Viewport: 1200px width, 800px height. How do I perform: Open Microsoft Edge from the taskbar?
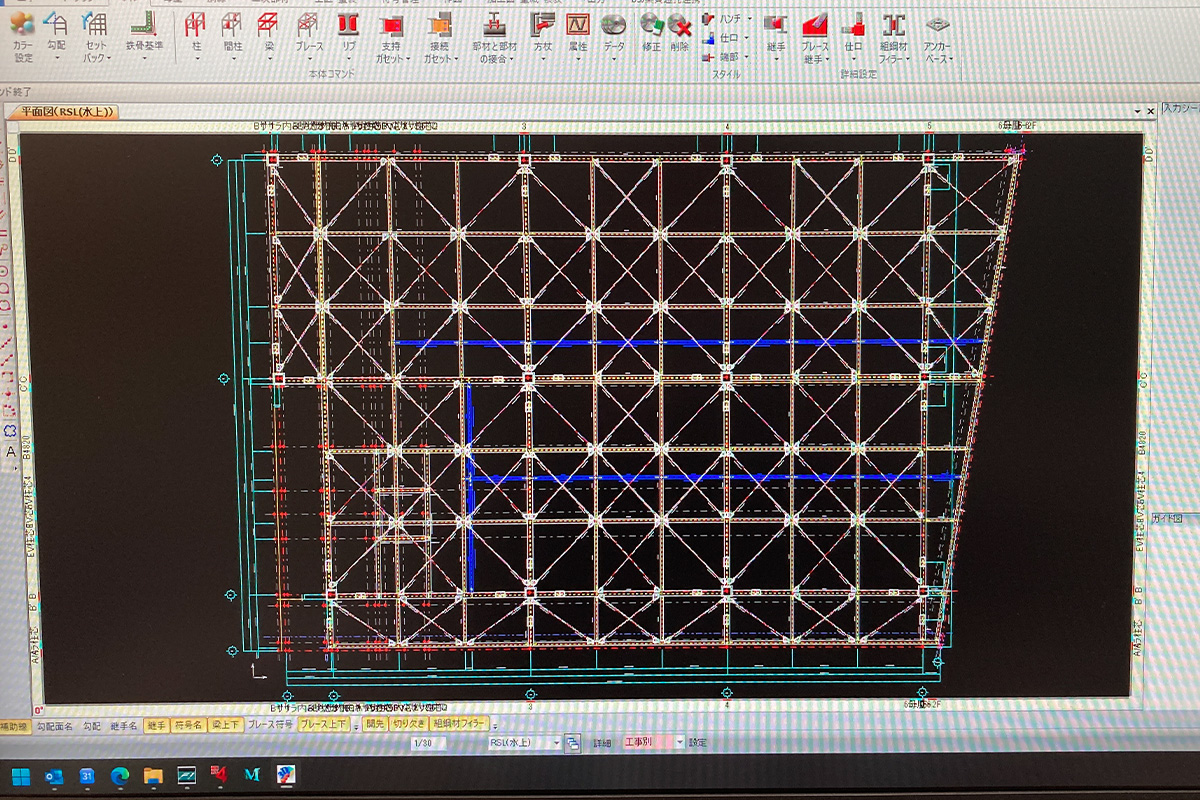[120, 775]
